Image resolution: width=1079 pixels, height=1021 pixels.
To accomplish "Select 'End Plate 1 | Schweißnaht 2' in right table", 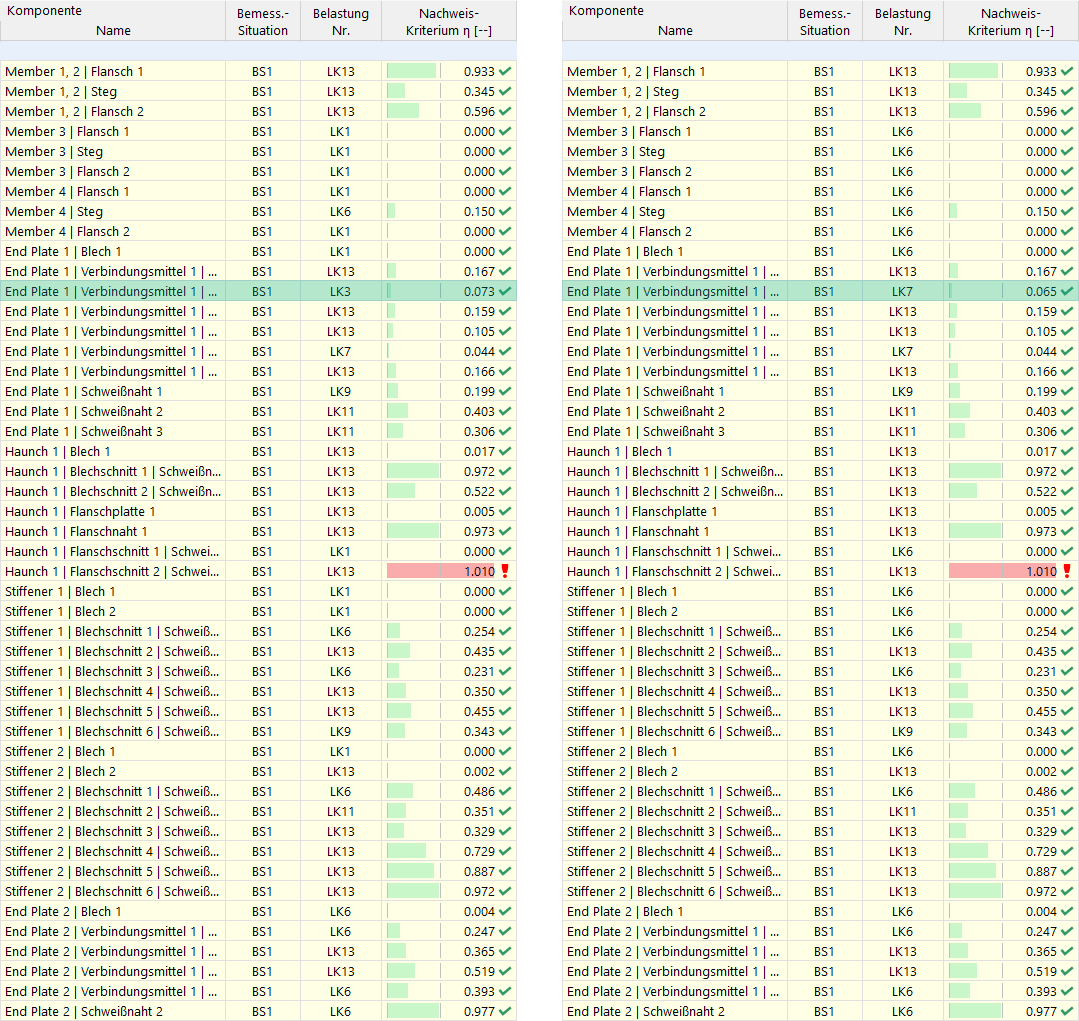I will [645, 411].
